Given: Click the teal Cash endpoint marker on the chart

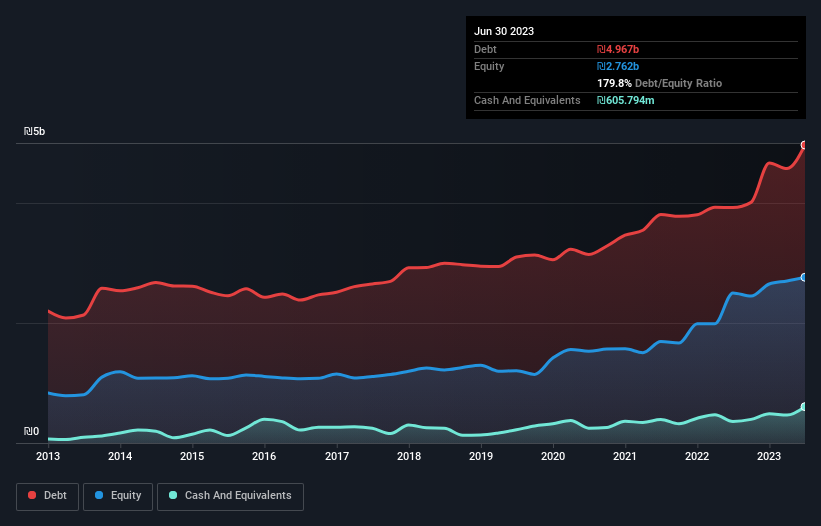Looking at the screenshot, I should pos(803,407).
